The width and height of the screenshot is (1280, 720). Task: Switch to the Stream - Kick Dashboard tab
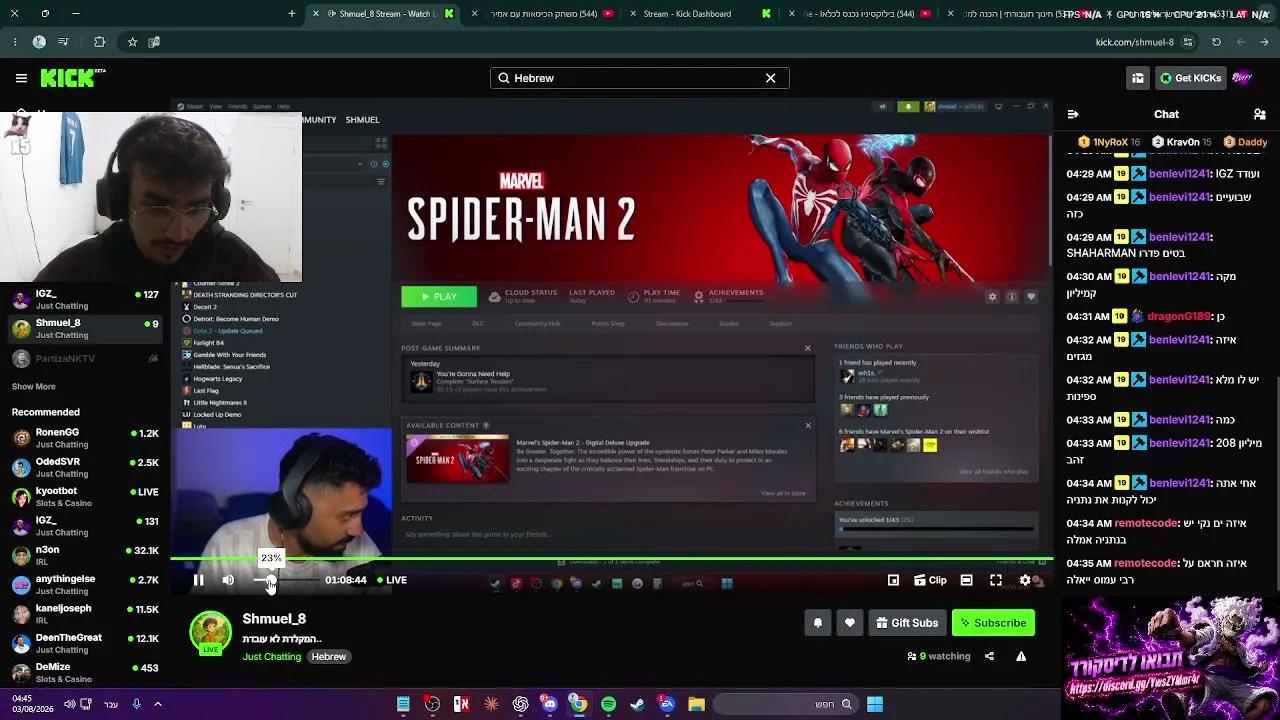click(x=698, y=14)
